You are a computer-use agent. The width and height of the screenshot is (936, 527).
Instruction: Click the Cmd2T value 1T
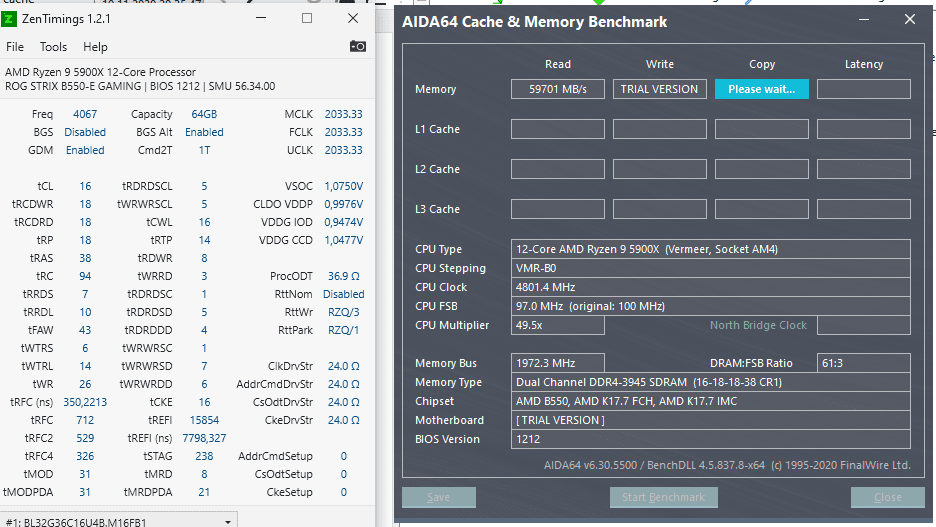coord(204,150)
